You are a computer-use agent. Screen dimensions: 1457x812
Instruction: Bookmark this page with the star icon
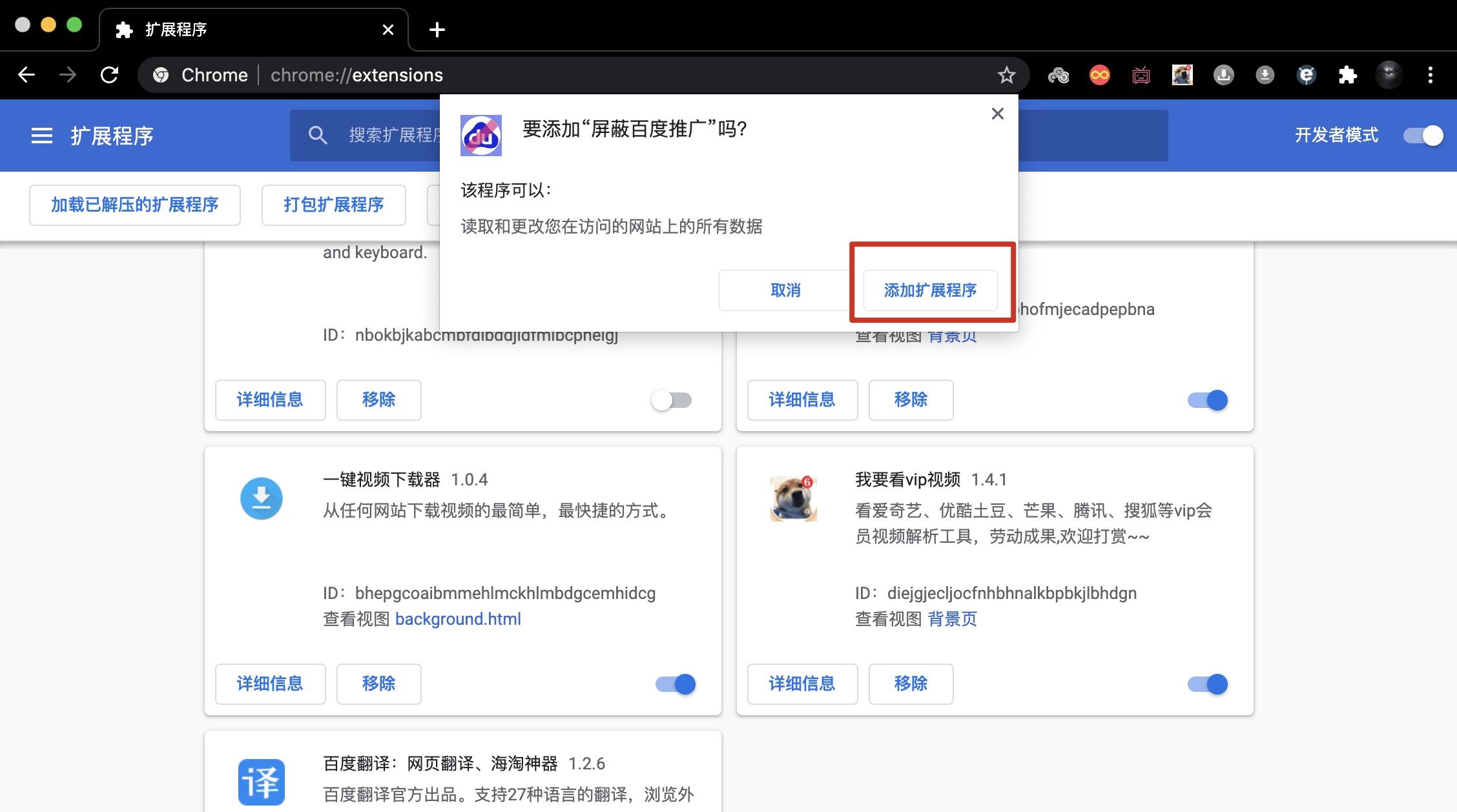(1006, 75)
